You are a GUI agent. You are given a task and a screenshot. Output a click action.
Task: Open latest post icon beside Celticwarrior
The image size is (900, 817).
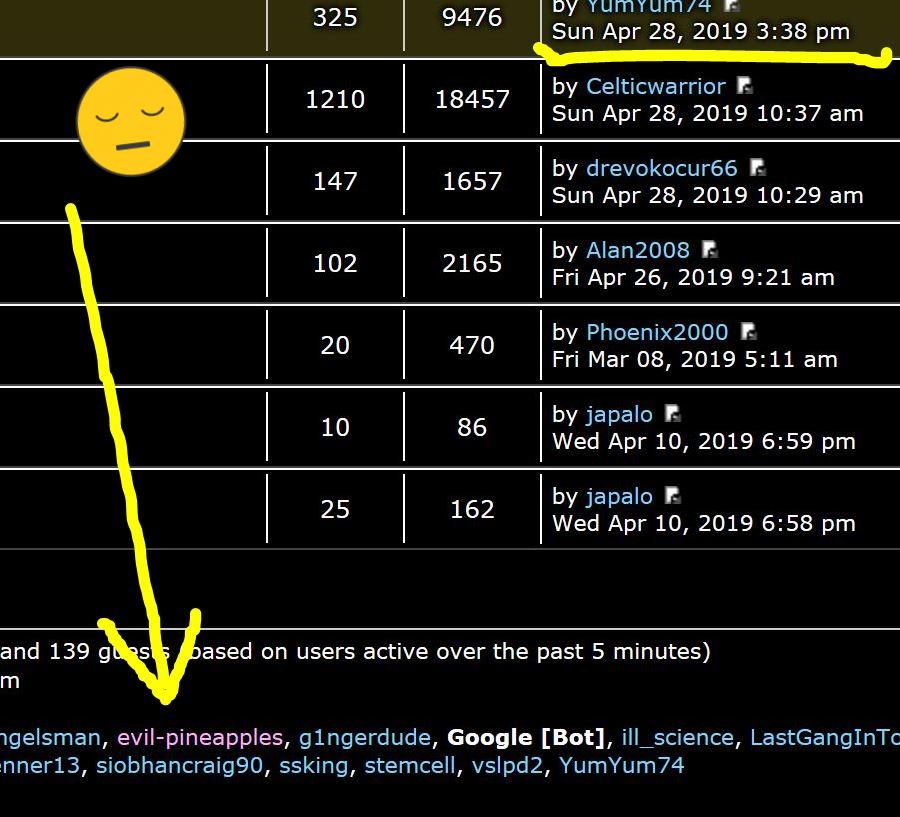[744, 87]
